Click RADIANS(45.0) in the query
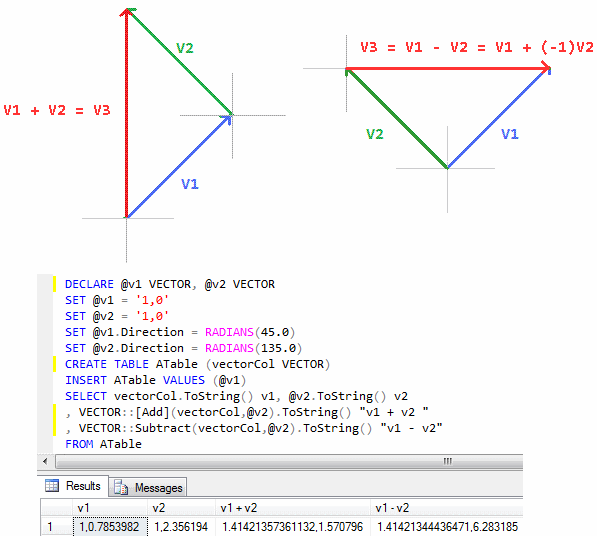The height and width of the screenshot is (536, 597). click(250, 332)
